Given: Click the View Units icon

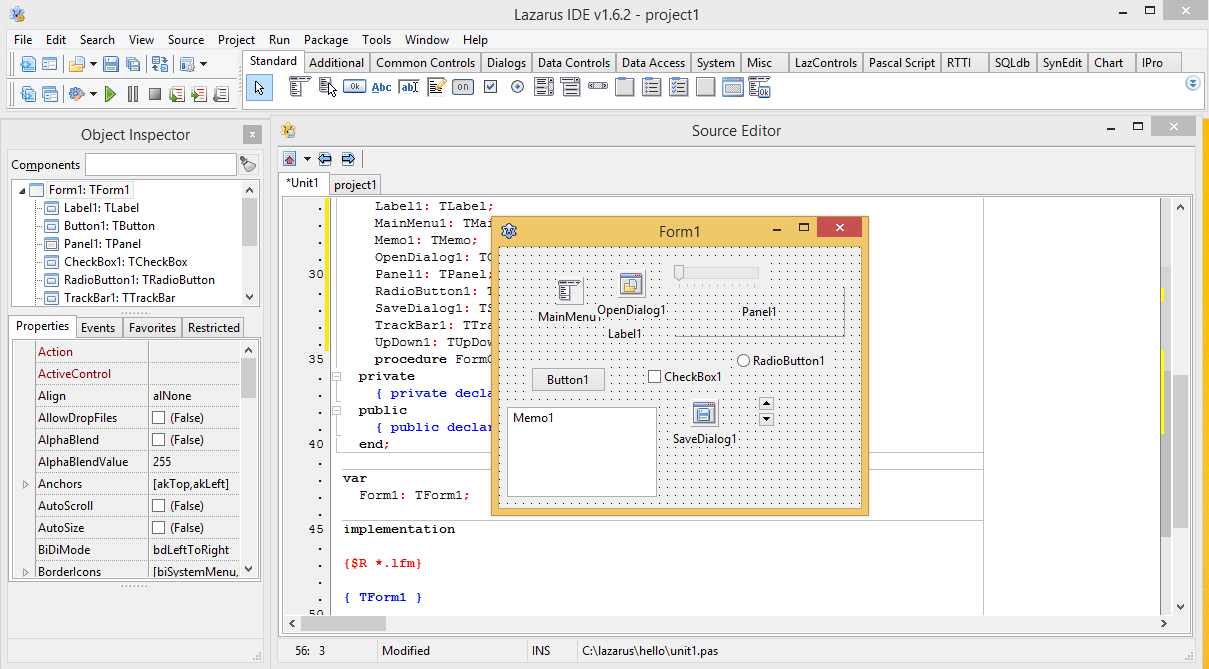Looking at the screenshot, I should 27,94.
